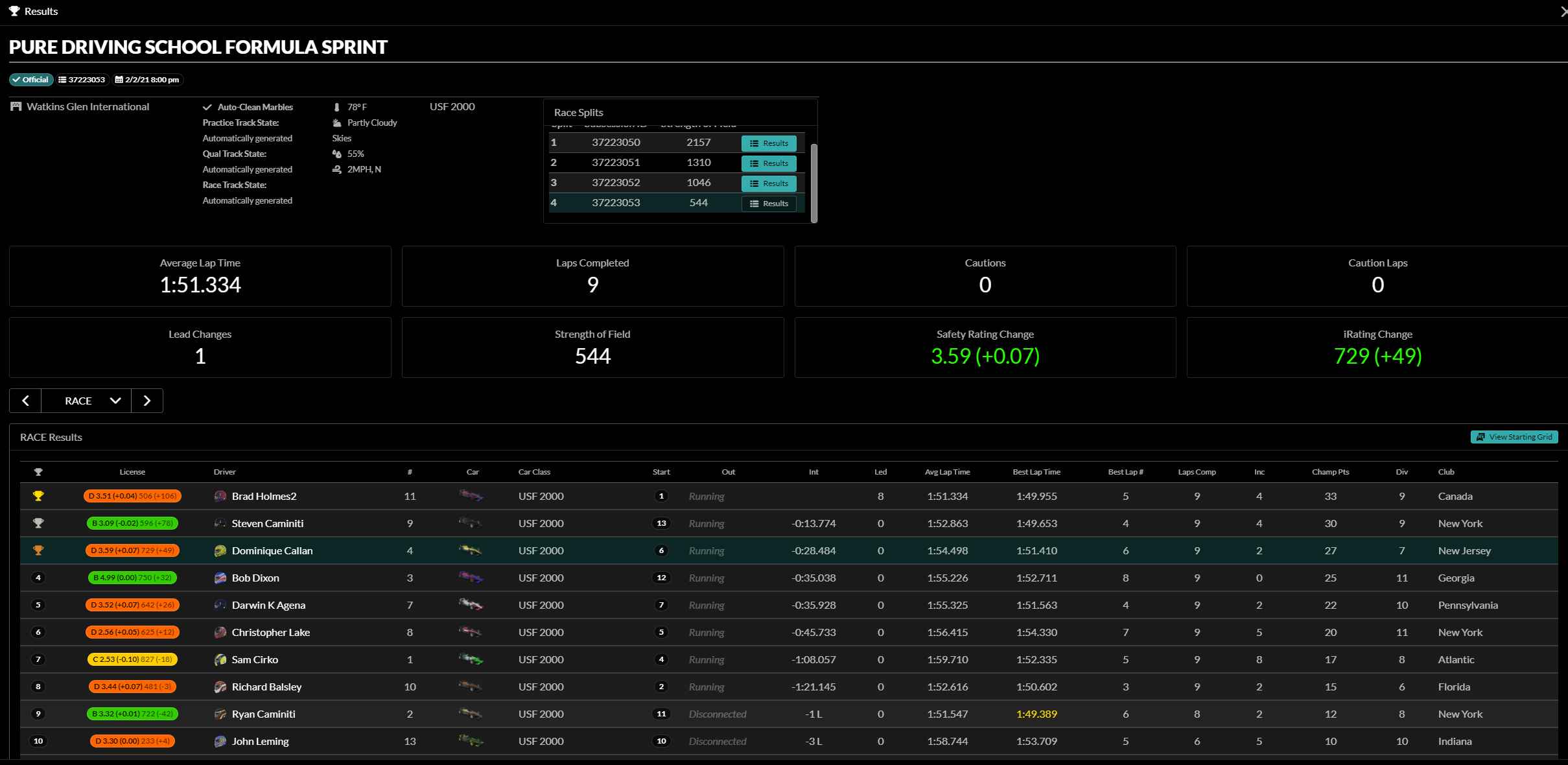This screenshot has width=1568, height=765.
Task: Click Steven Caminiti helmet icon
Action: click(220, 523)
